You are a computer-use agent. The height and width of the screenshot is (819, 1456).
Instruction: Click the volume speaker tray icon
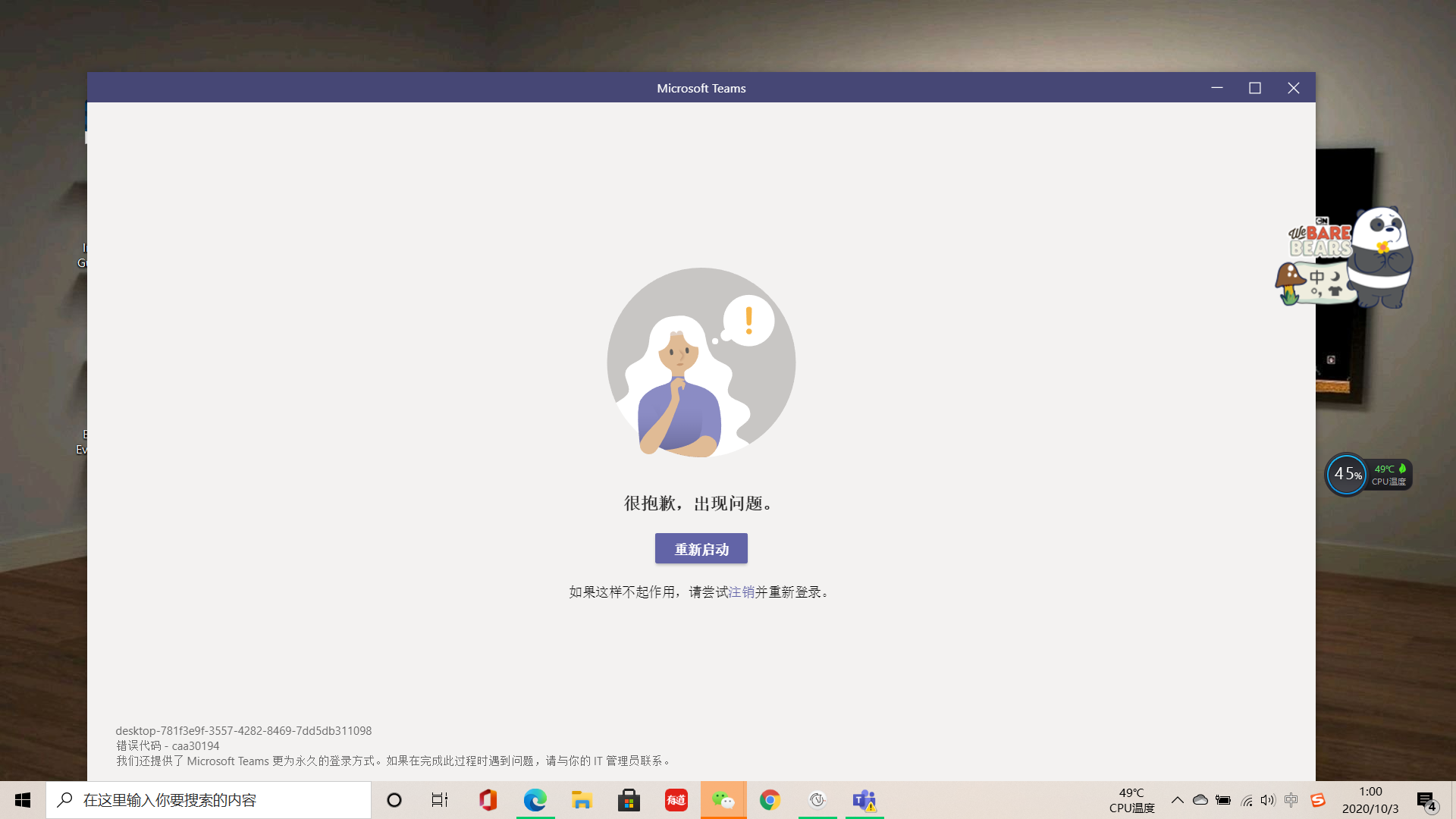point(1268,800)
